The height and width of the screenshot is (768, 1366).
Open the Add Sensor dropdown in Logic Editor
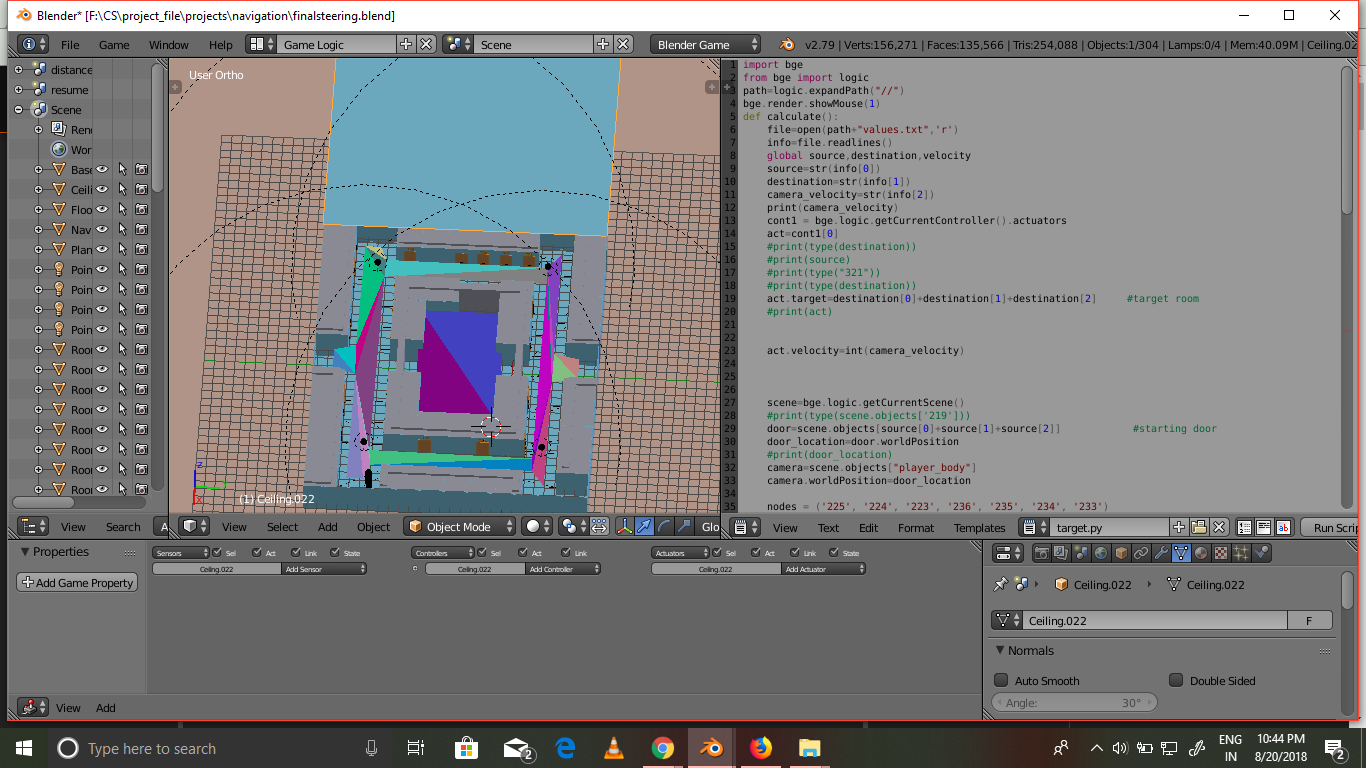324,569
